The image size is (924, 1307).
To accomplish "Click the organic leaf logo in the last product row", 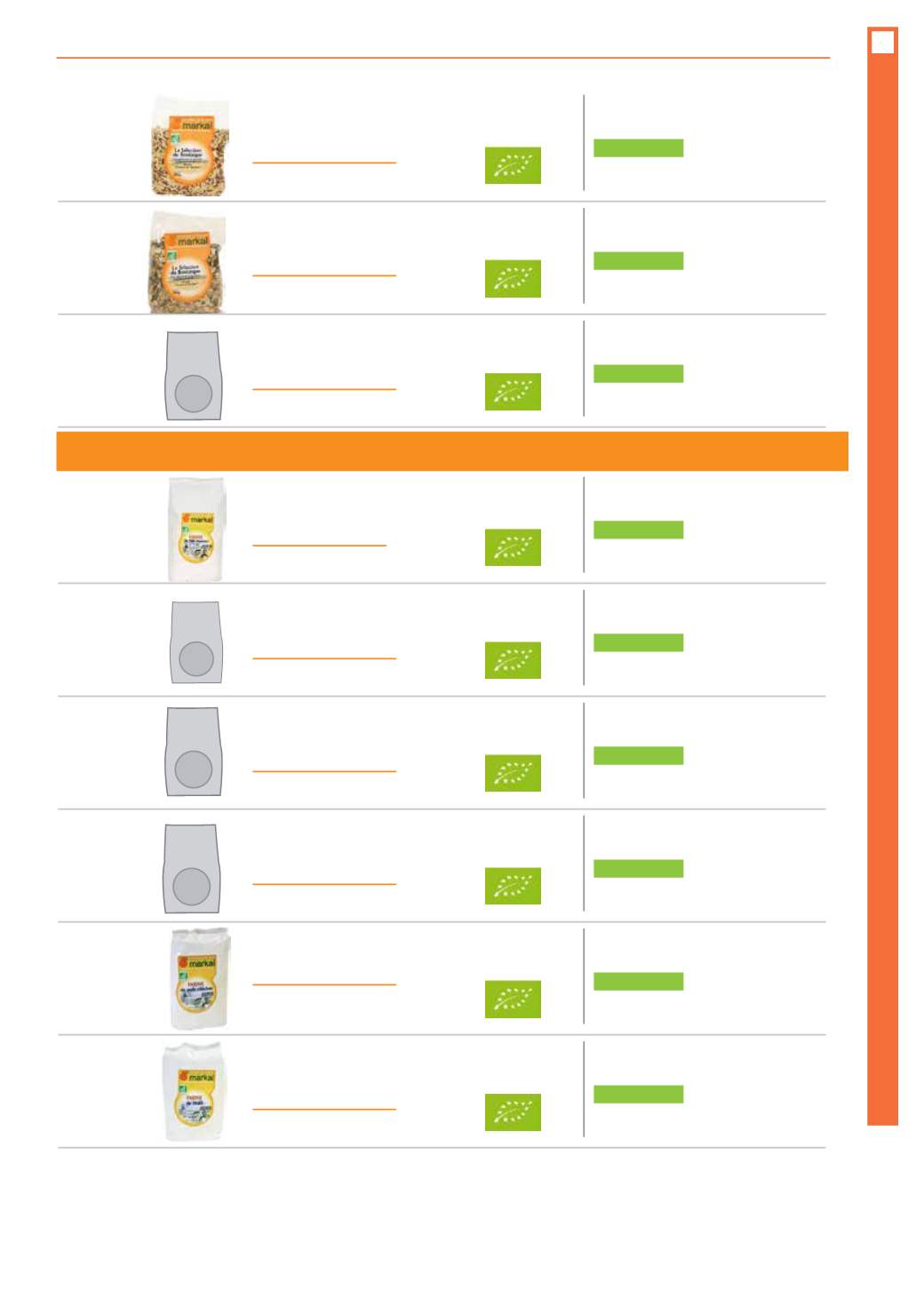I will click(513, 1112).
